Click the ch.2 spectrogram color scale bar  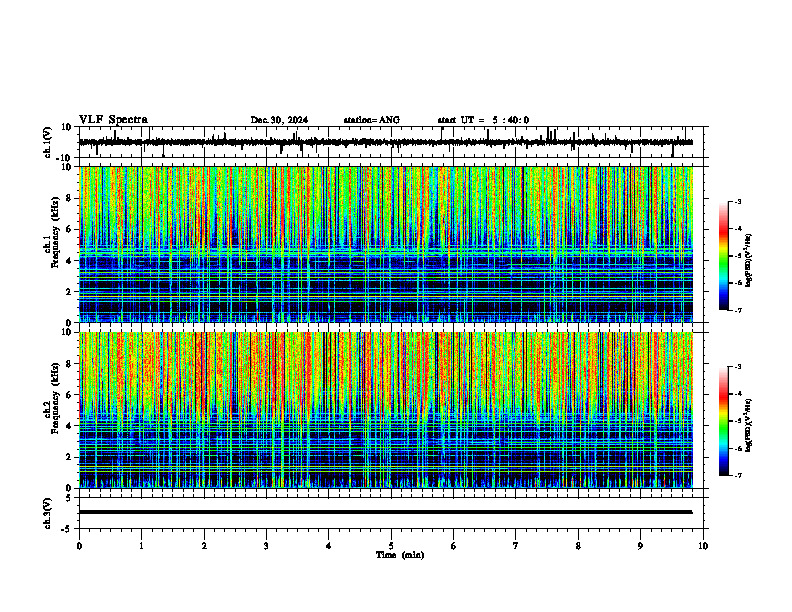point(724,421)
